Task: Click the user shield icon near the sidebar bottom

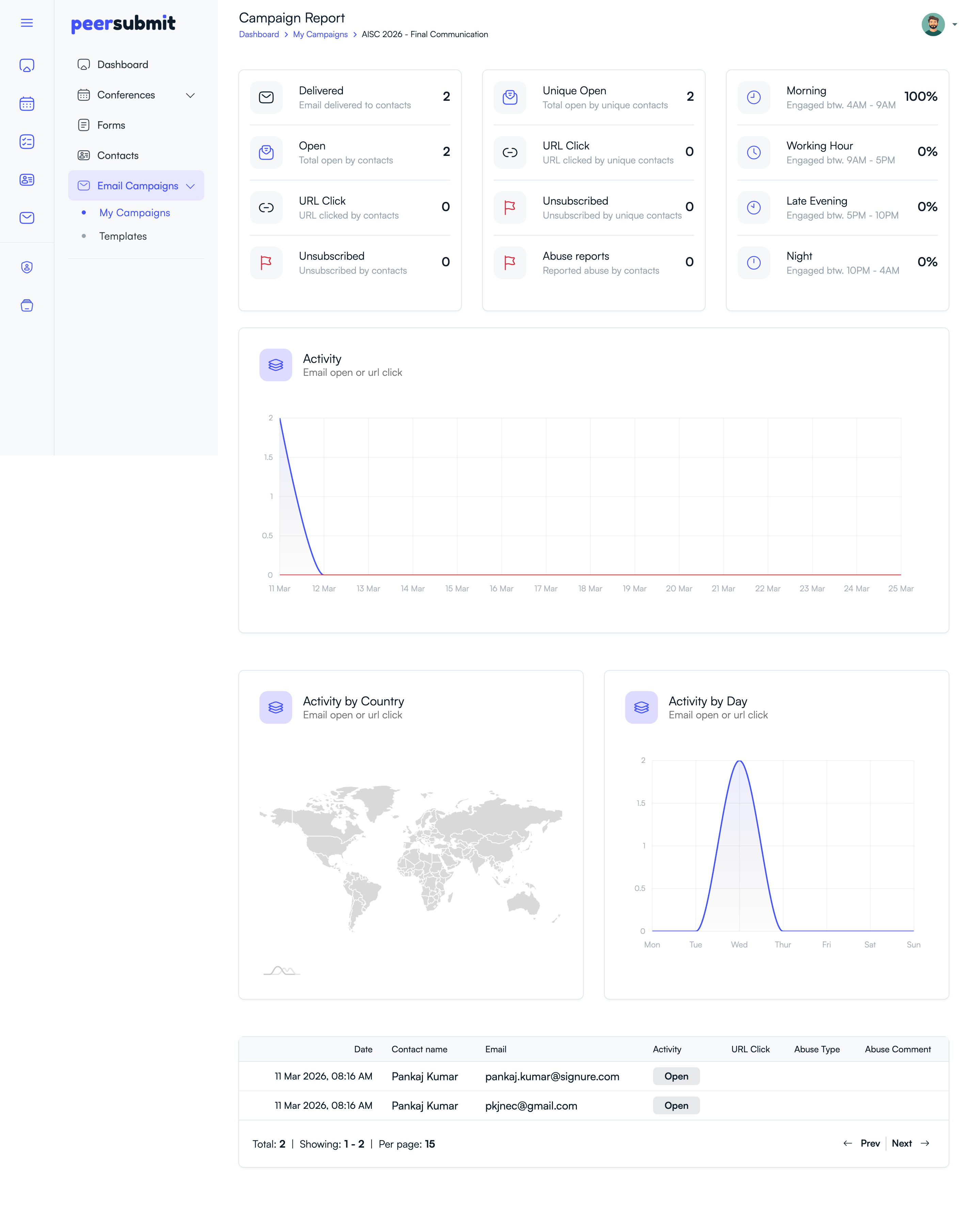Action: [27, 267]
